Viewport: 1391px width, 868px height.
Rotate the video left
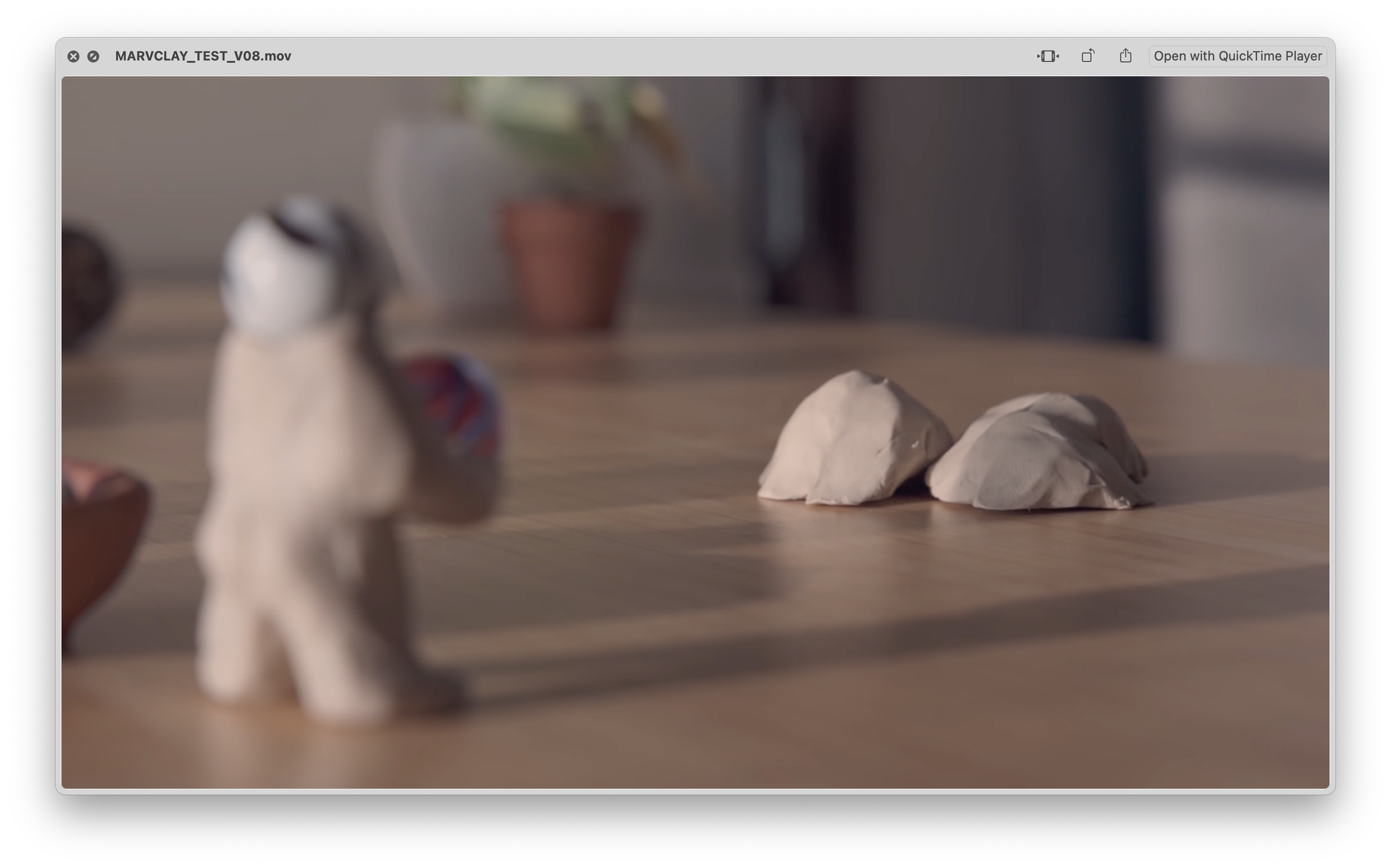click(1087, 56)
